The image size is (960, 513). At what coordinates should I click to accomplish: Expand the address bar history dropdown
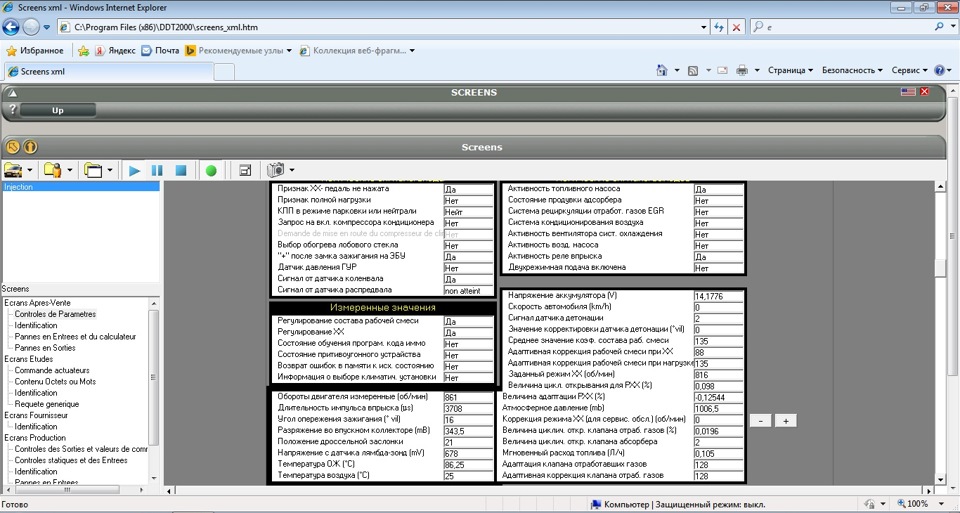point(703,28)
